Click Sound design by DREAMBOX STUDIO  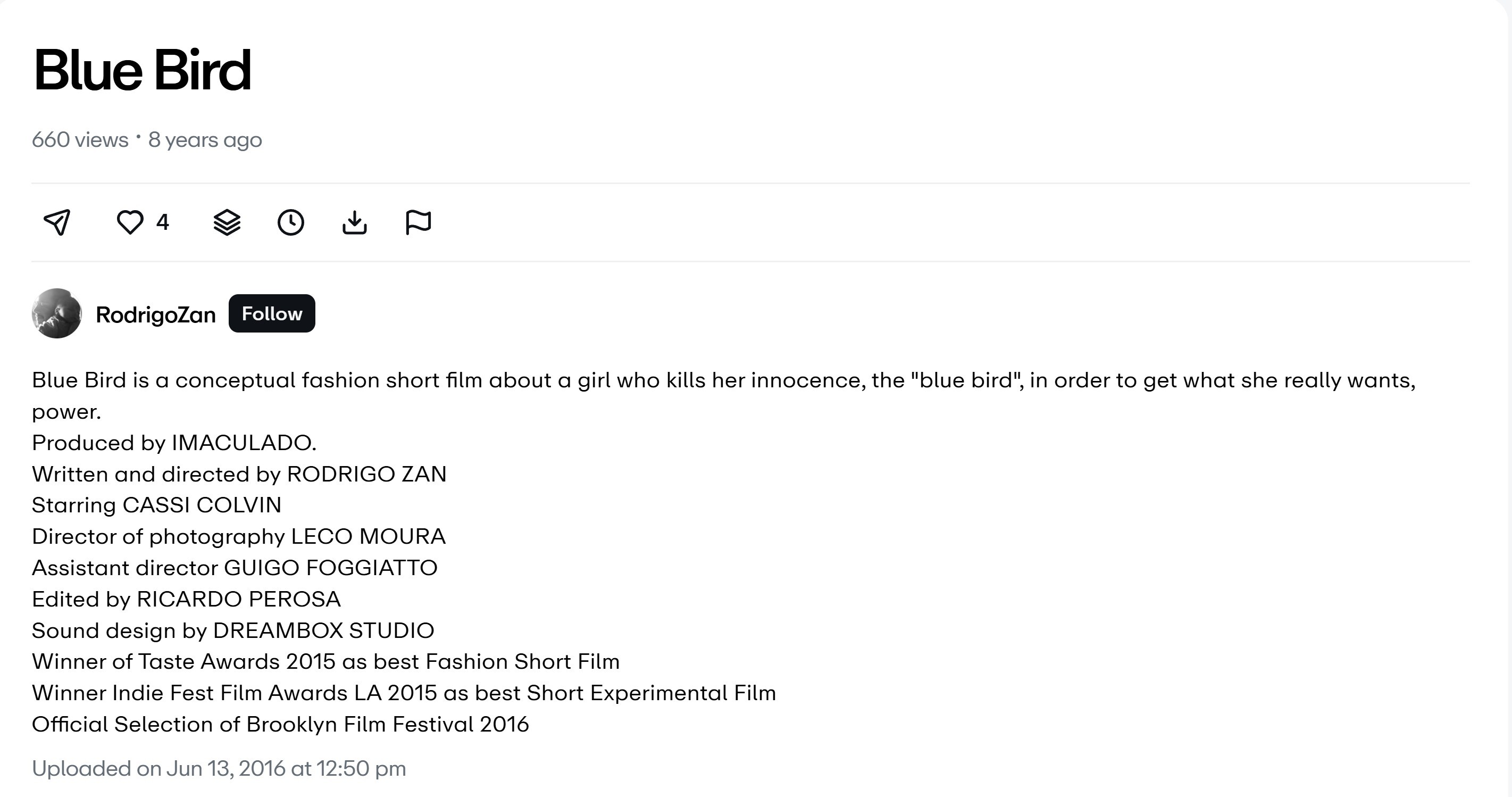(233, 630)
